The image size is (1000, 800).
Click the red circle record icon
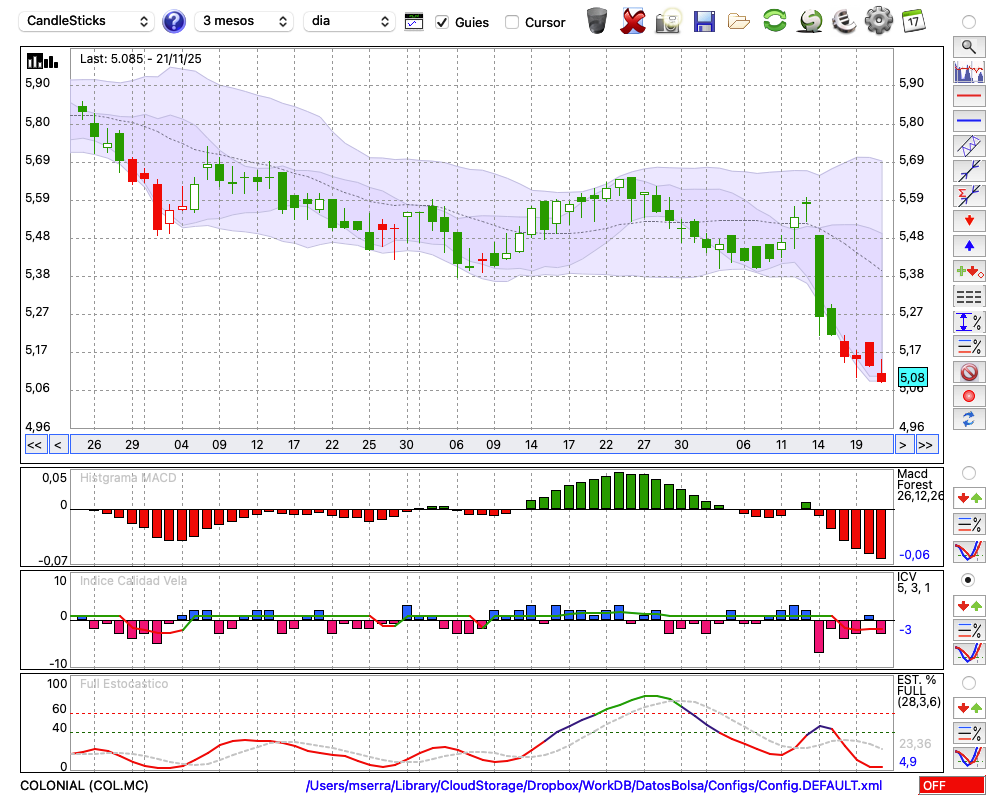click(969, 396)
